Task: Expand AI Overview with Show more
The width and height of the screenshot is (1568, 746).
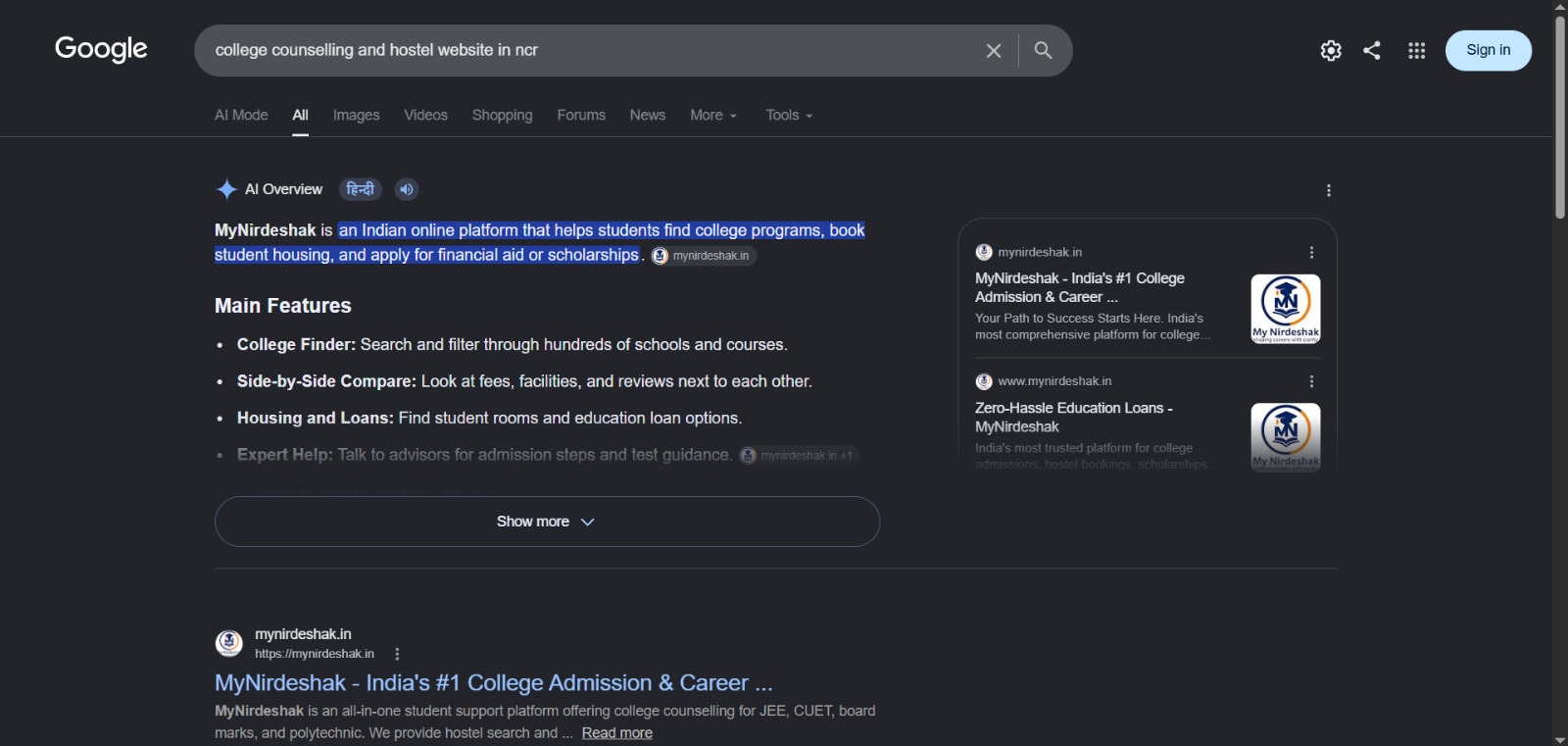Action: point(547,522)
